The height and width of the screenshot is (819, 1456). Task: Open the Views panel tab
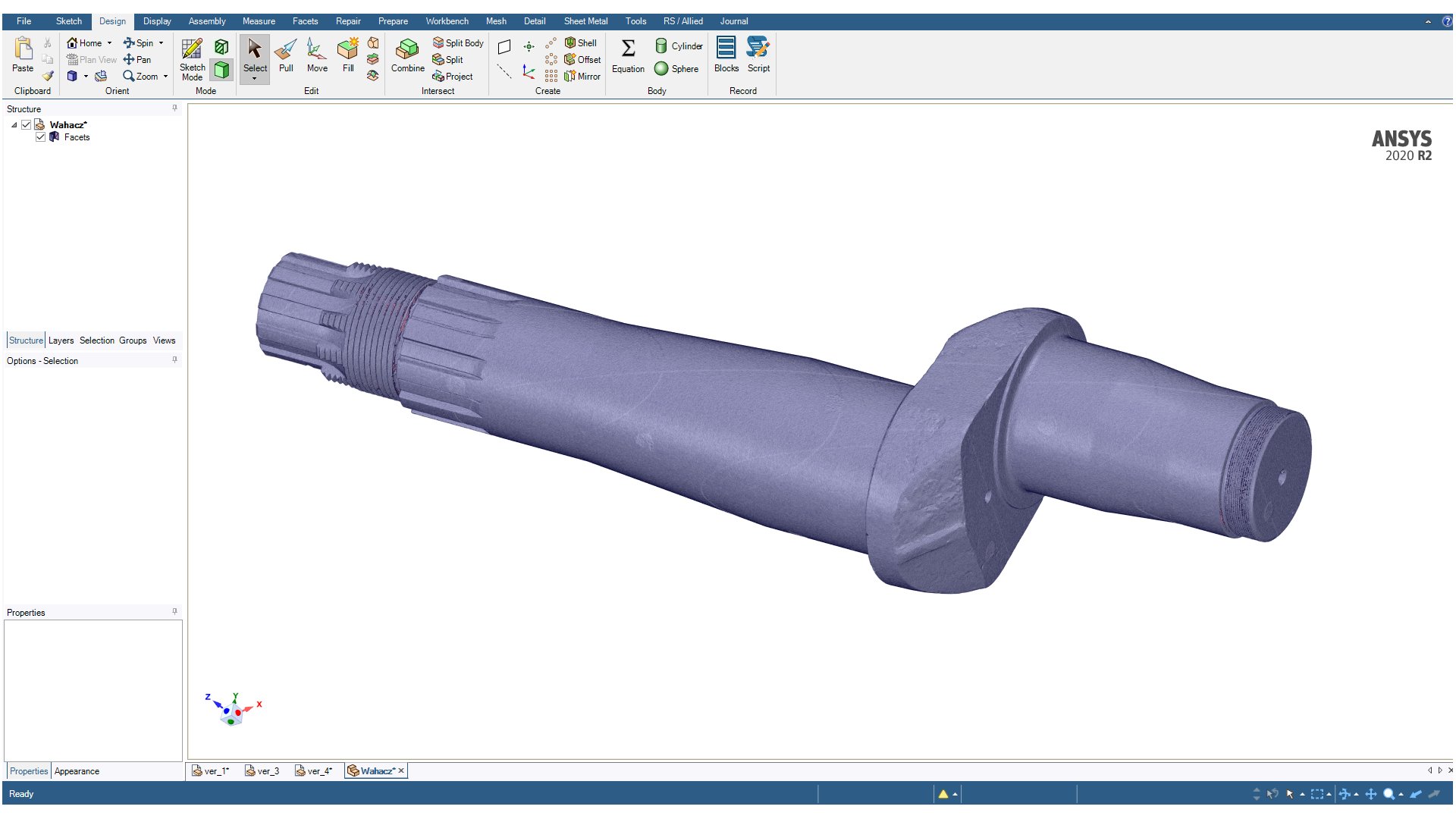[x=164, y=340]
